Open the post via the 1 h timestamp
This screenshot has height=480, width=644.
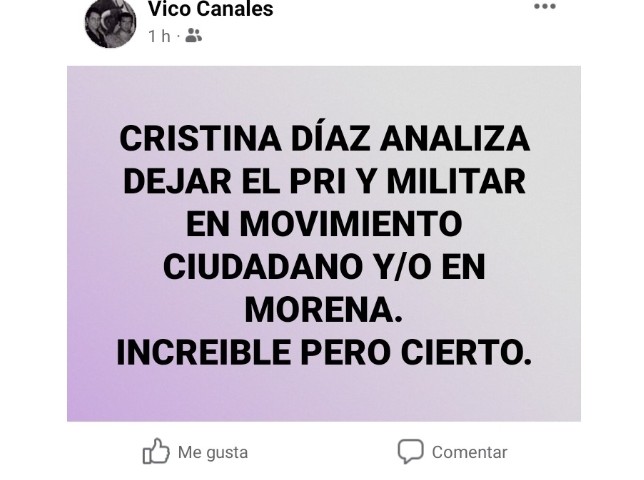pos(159,36)
